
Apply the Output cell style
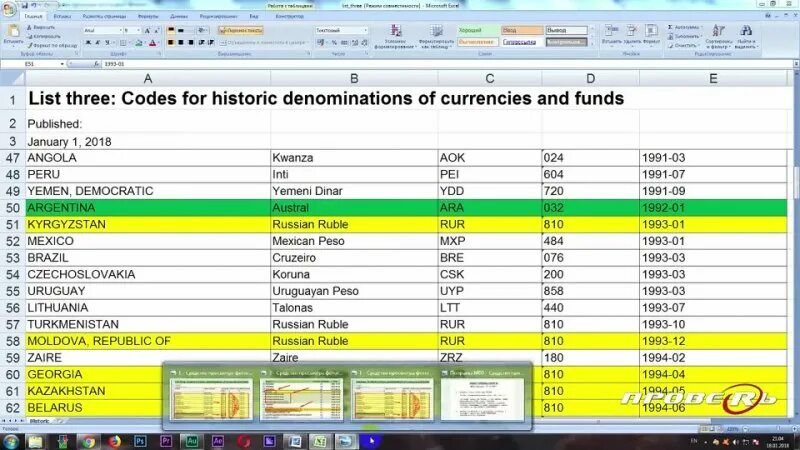coord(566,31)
